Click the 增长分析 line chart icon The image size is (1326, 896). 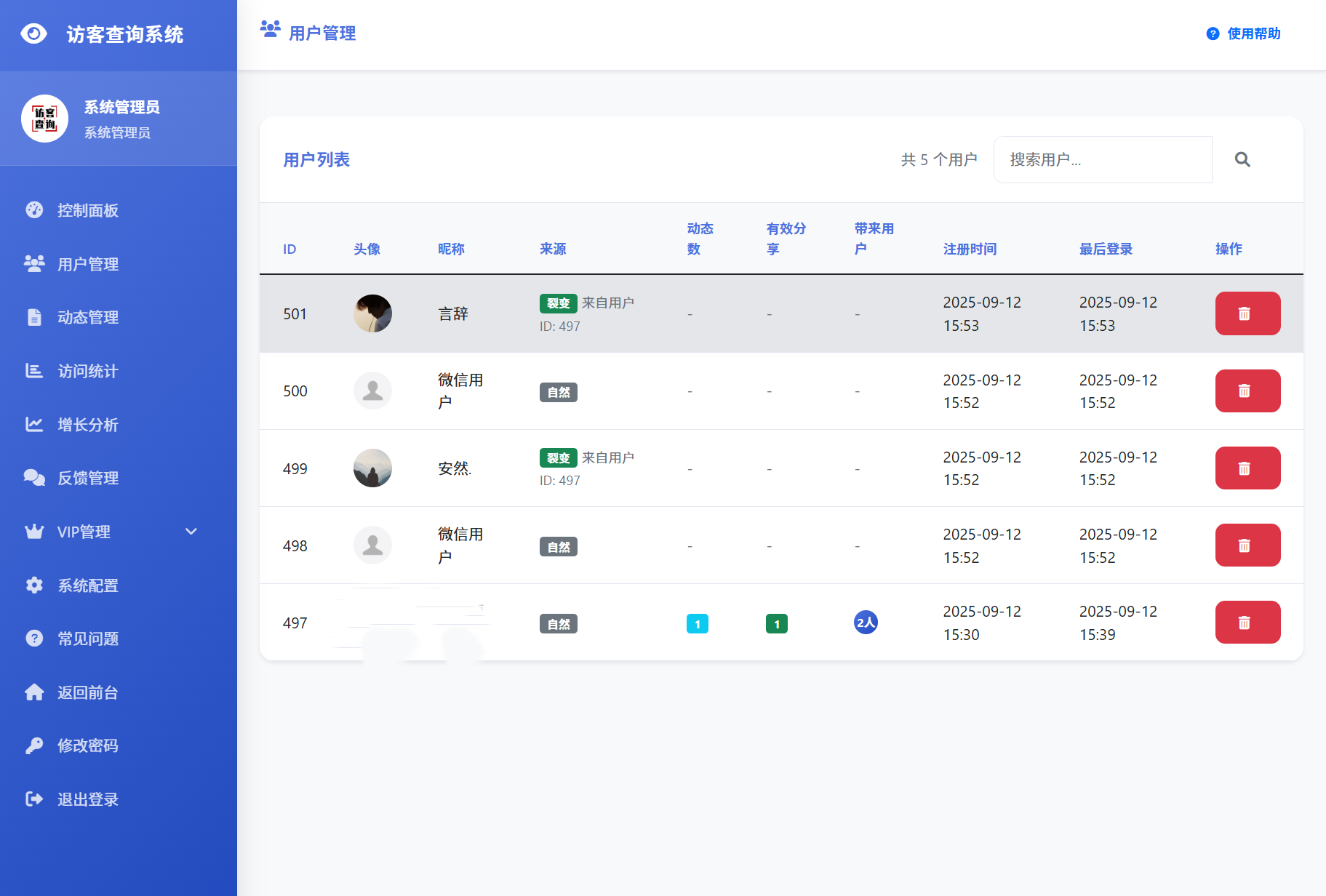click(34, 425)
